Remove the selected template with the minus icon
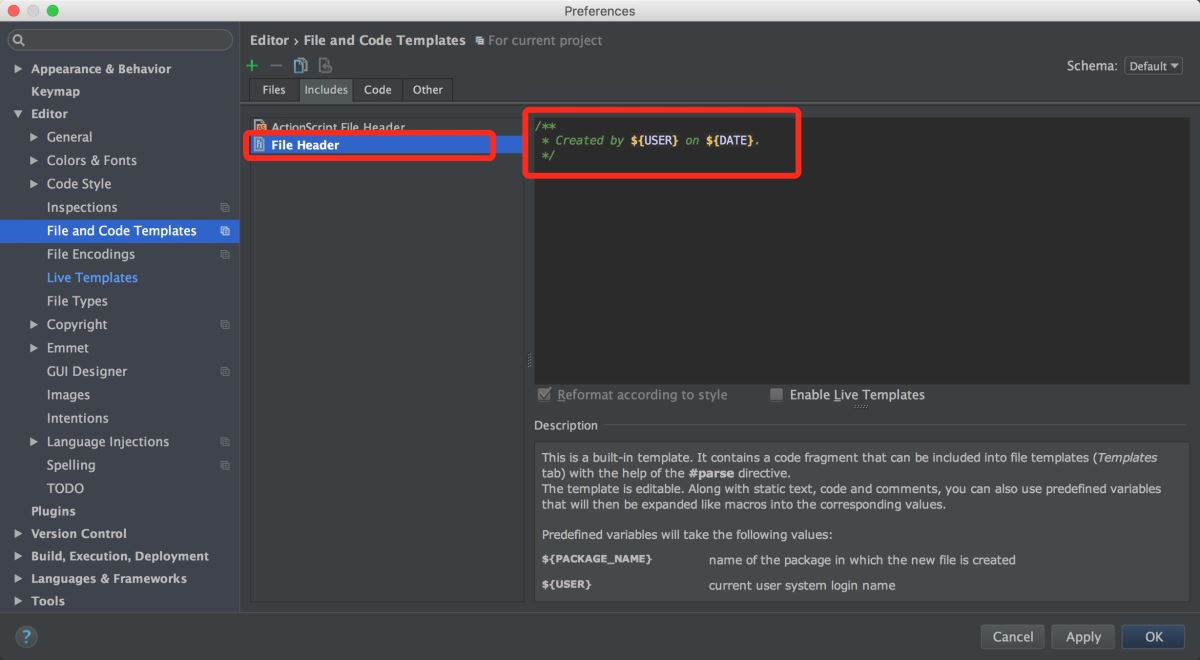 (276, 66)
